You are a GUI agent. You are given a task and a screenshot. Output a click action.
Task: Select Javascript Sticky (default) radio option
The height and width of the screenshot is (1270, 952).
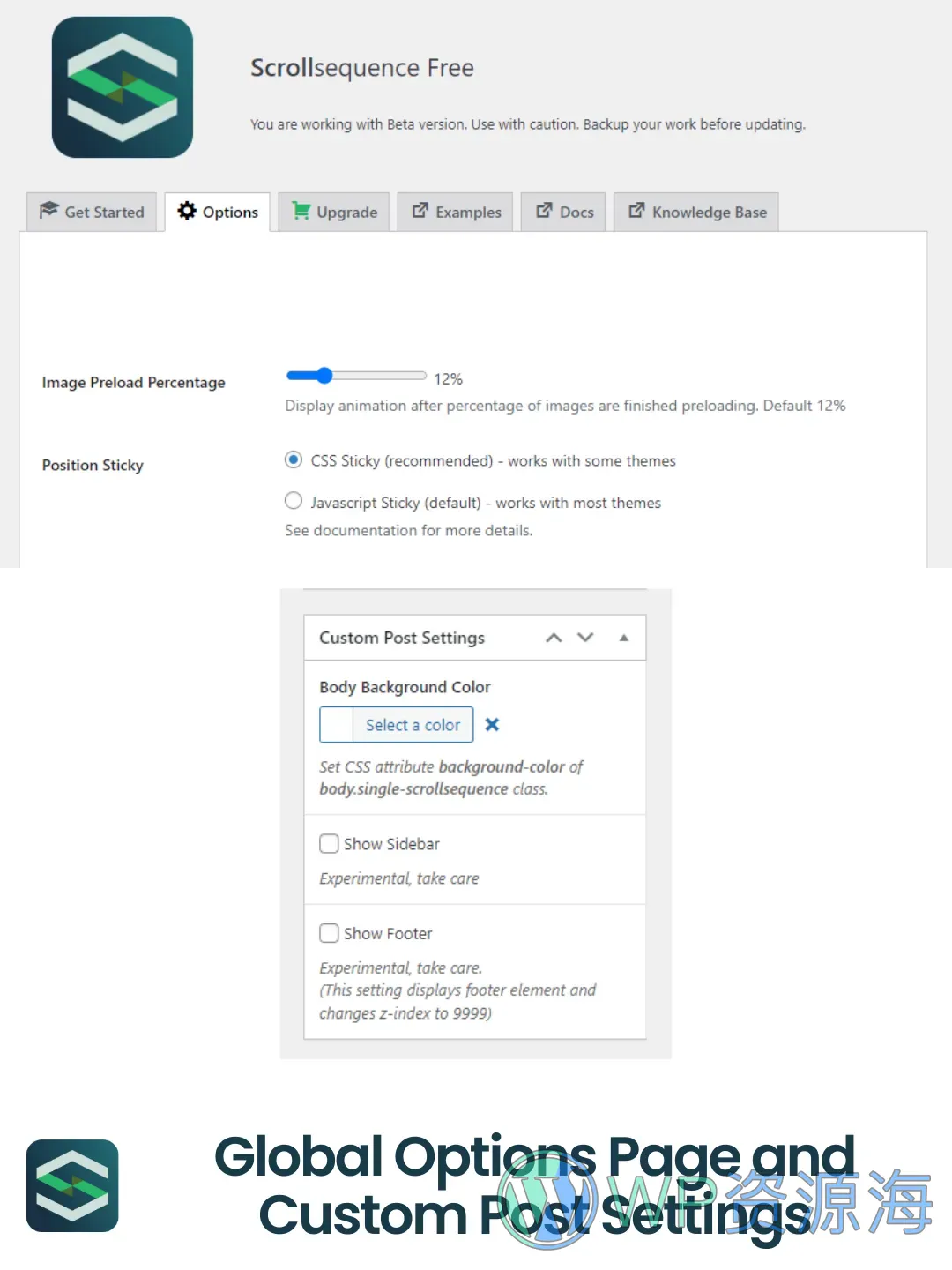click(x=294, y=501)
